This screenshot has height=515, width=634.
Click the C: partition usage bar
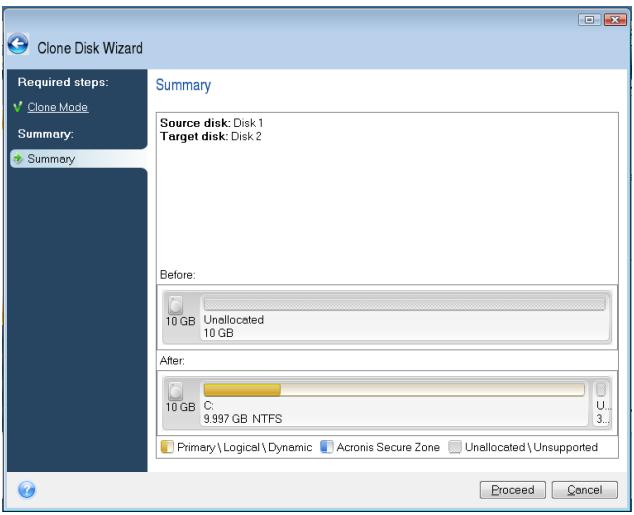point(394,390)
